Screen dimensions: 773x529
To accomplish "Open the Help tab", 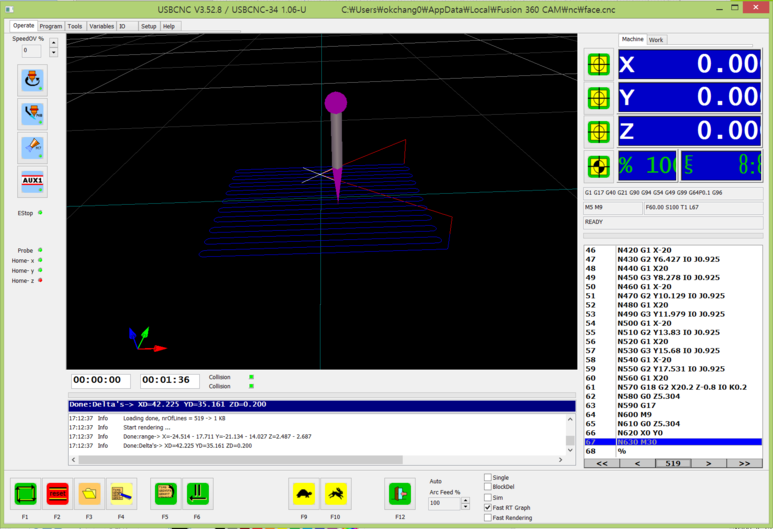I will tap(169, 26).
